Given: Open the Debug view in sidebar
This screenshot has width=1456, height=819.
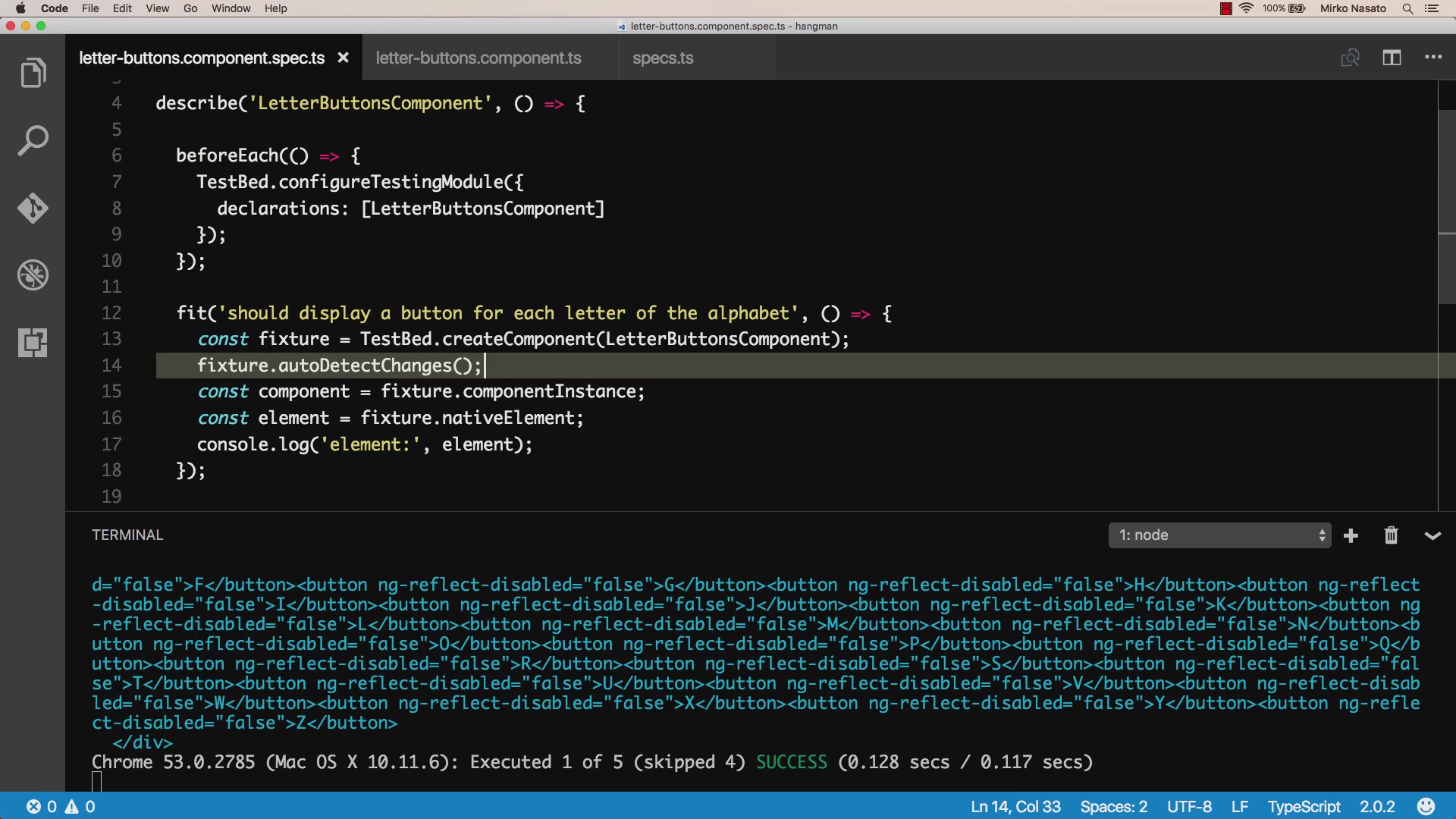Looking at the screenshot, I should tap(33, 275).
